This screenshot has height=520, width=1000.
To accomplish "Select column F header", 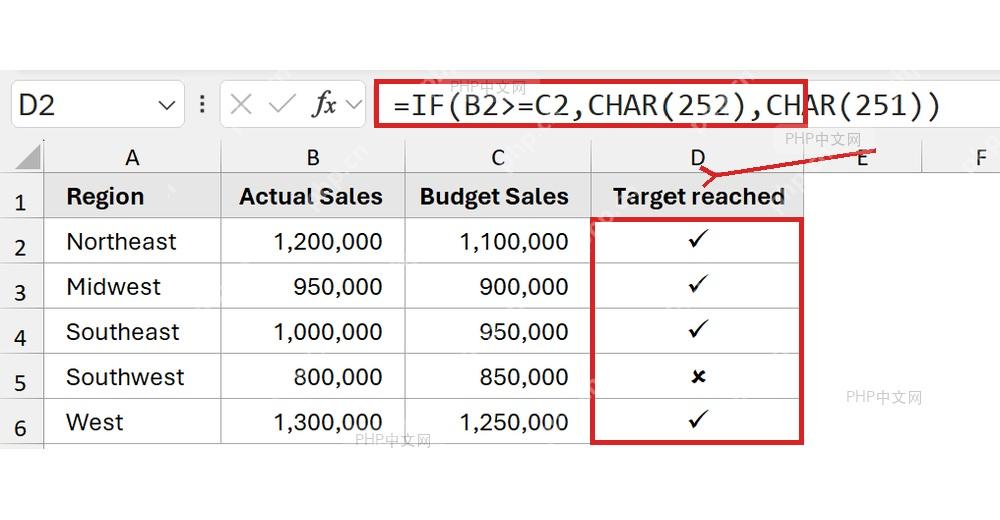I will click(x=980, y=157).
